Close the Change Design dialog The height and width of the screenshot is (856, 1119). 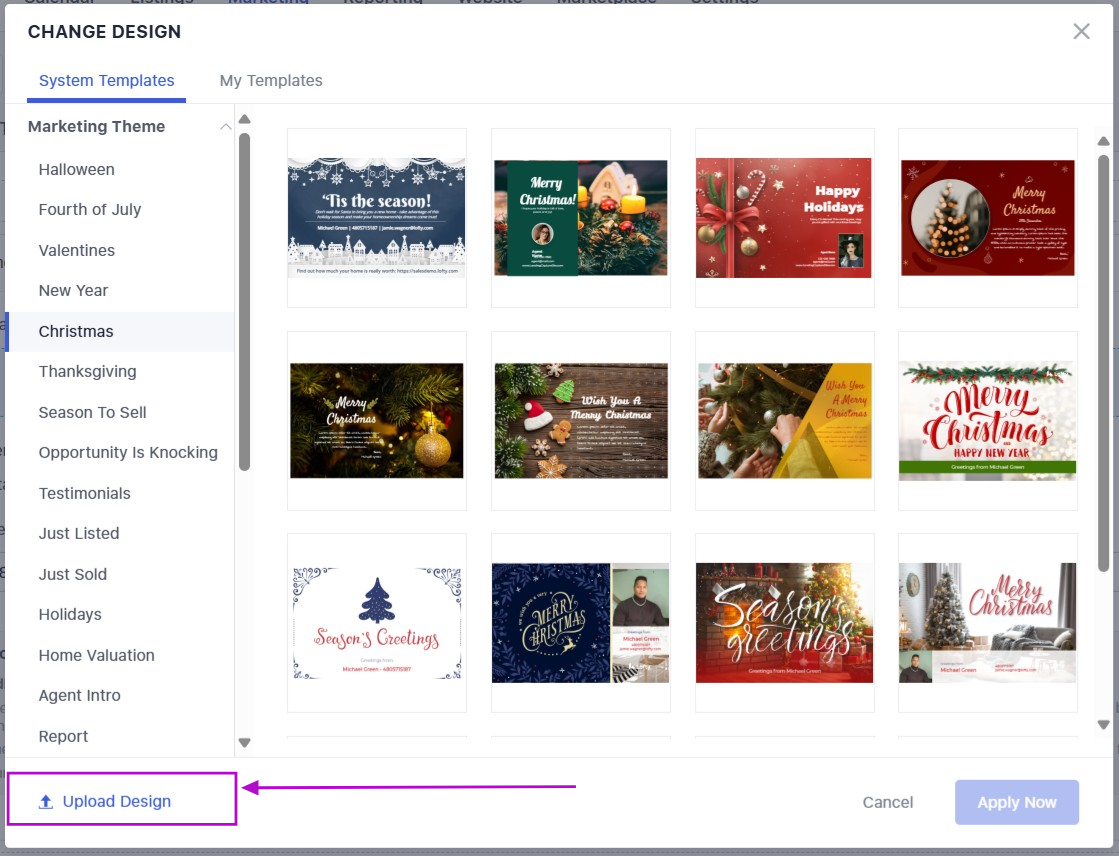[1081, 31]
